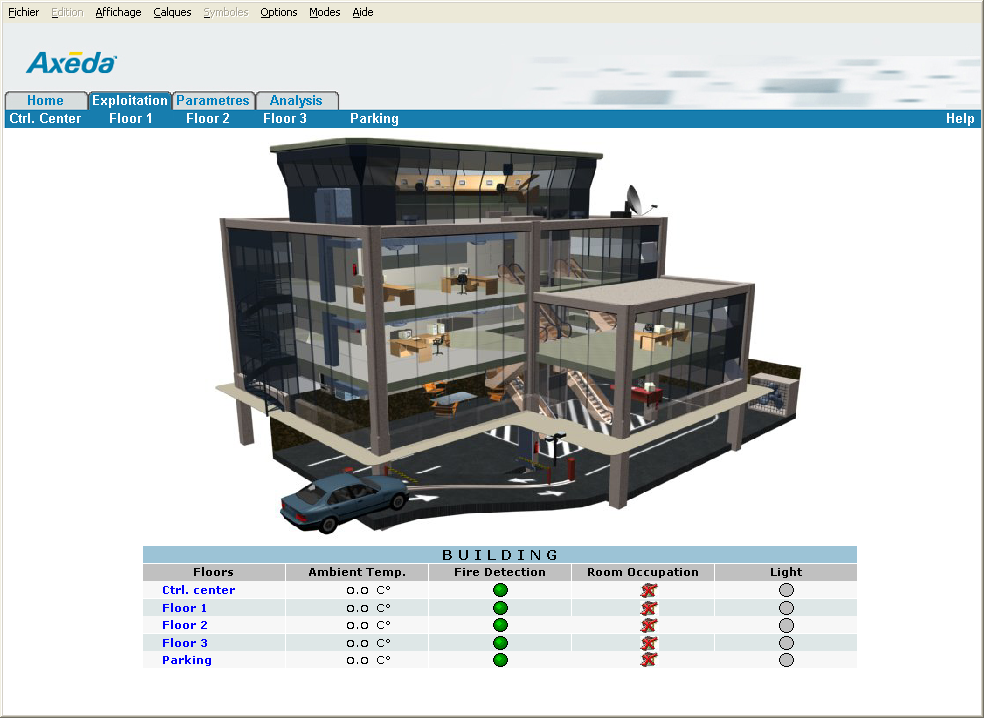Switch to the Home tab
The height and width of the screenshot is (718, 984).
(45, 100)
